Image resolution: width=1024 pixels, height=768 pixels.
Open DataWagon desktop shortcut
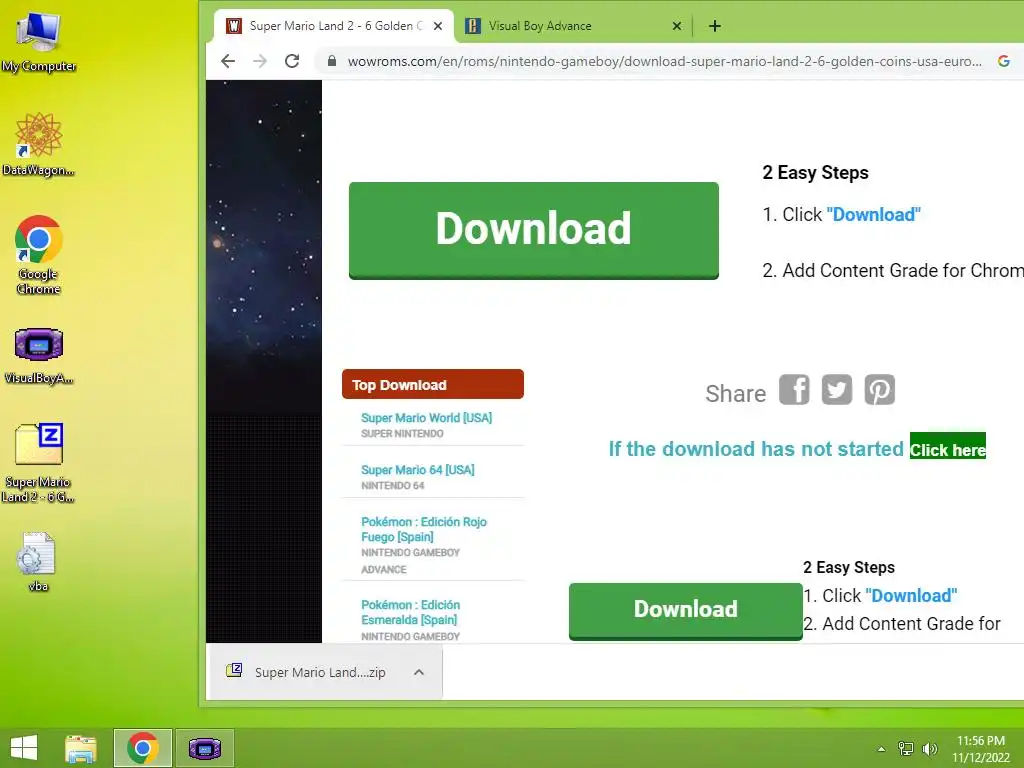tap(39, 144)
